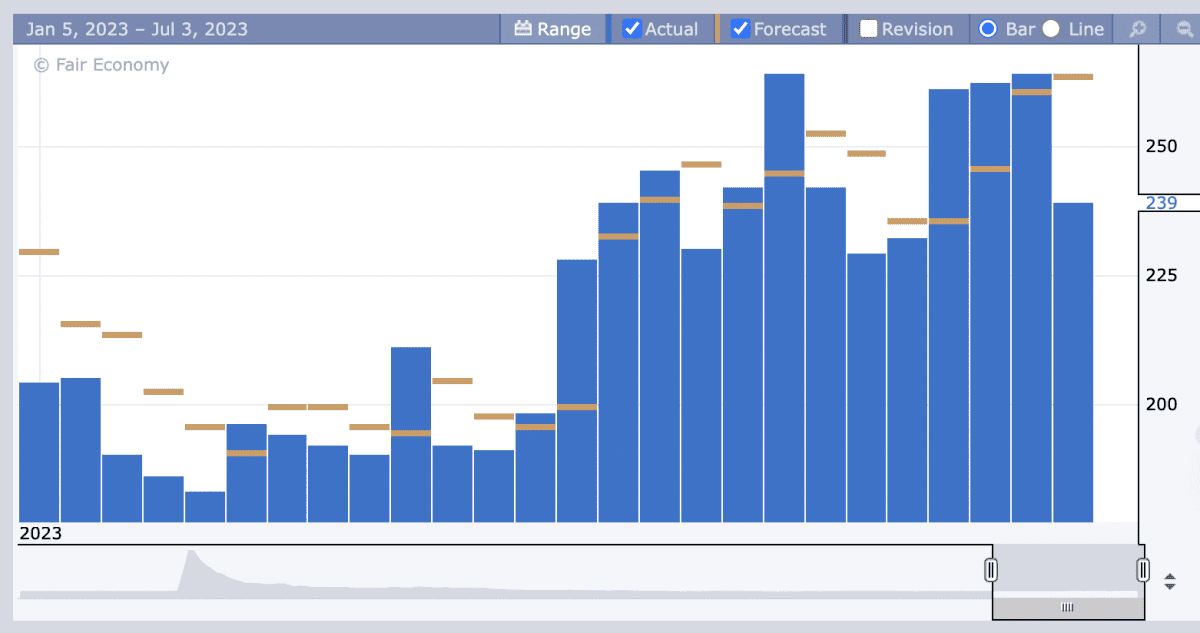1200x633 pixels.
Task: Click the horizontal grip below range window
Action: point(1067,607)
